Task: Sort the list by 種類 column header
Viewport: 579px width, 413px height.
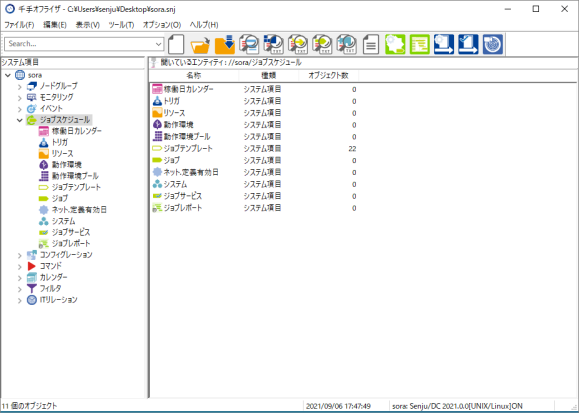Action: point(268,75)
